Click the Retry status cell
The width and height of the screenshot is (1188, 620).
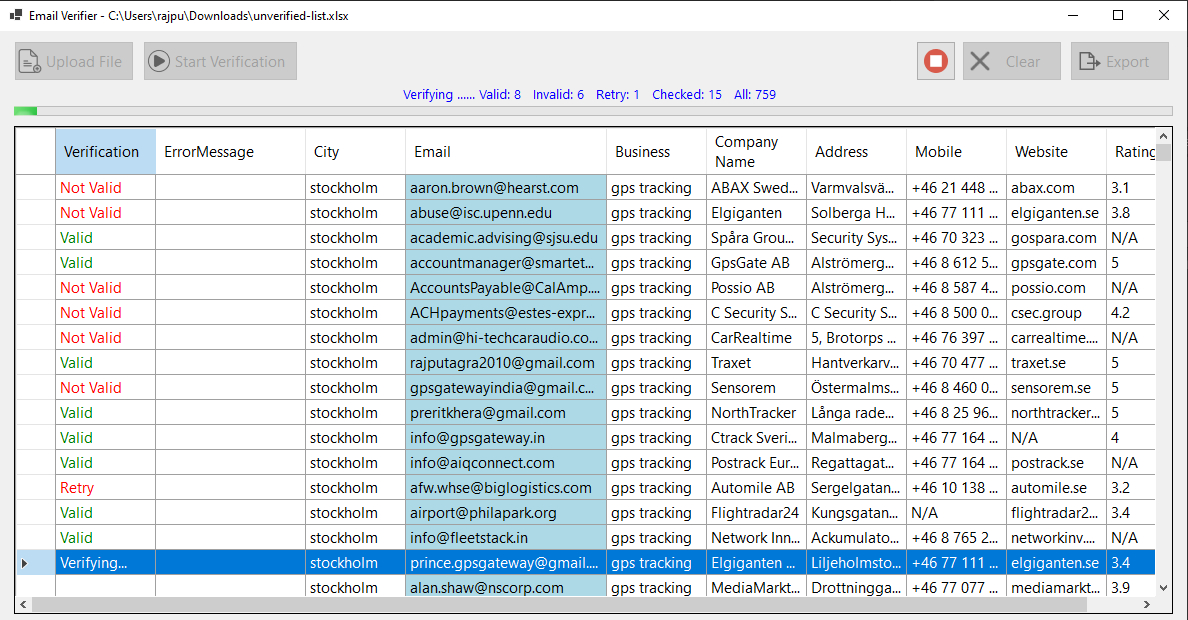(x=105, y=488)
